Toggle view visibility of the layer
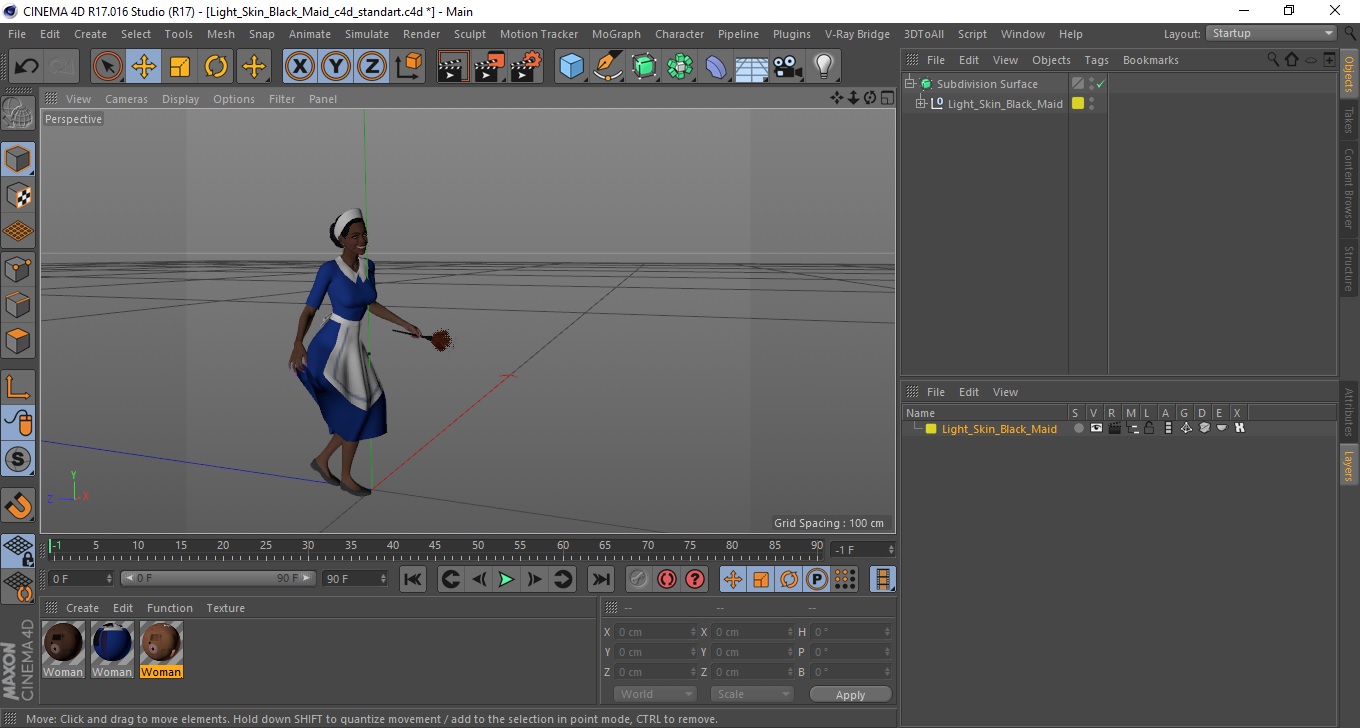 [1096, 429]
